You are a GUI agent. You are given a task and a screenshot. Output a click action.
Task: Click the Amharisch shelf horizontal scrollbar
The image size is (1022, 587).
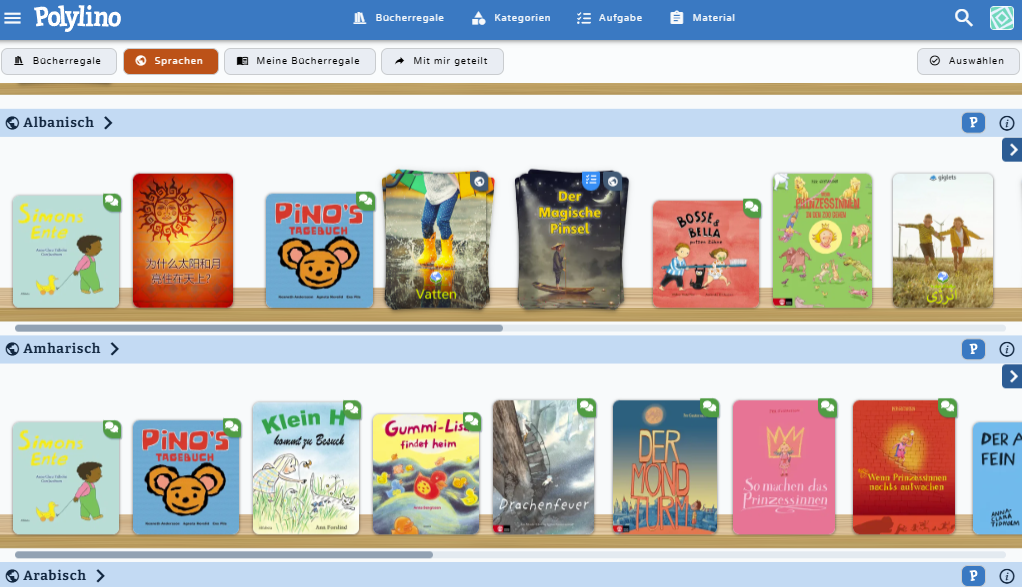[x=224, y=555]
